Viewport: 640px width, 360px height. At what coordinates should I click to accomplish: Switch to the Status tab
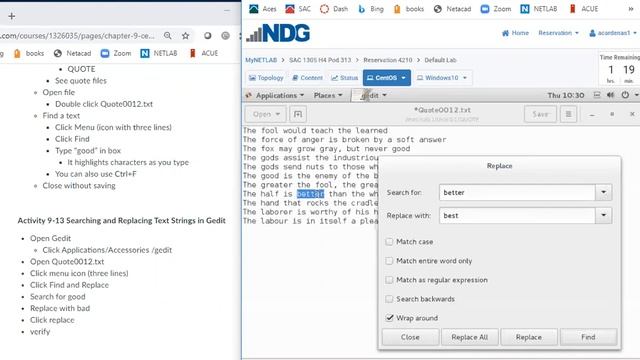point(344,78)
